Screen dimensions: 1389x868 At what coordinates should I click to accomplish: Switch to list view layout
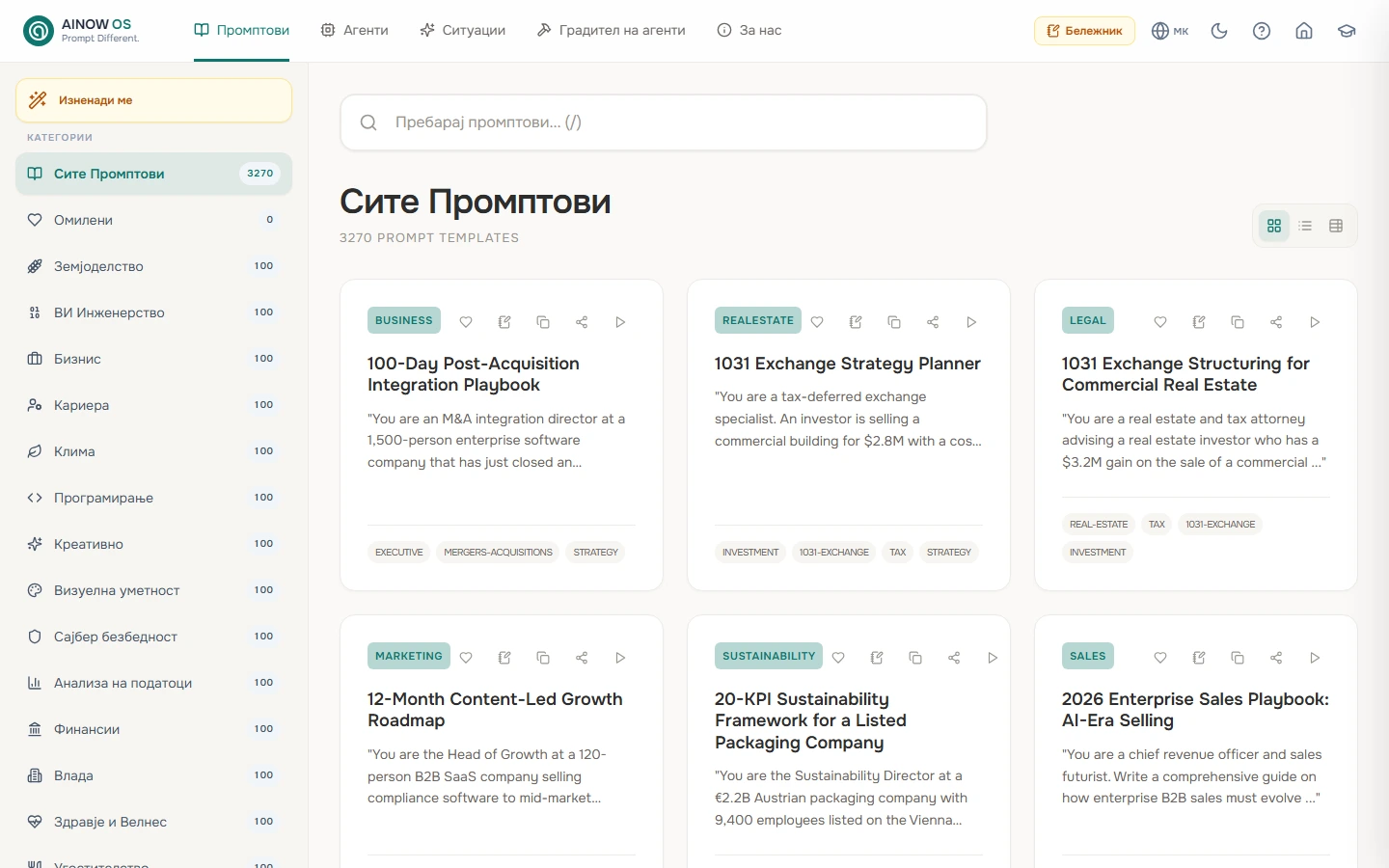pos(1305,226)
